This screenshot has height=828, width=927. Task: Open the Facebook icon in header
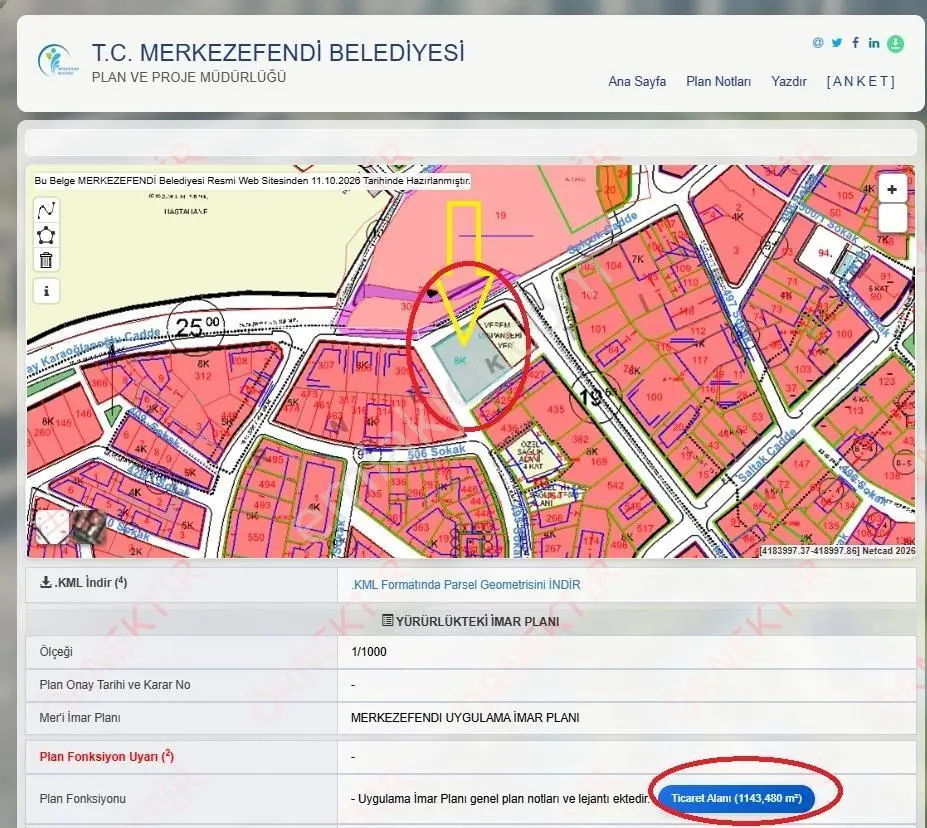click(855, 43)
